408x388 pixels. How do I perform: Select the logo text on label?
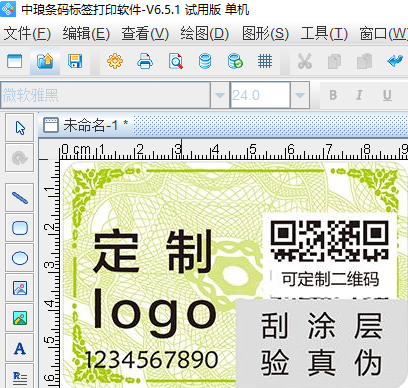click(x=155, y=313)
